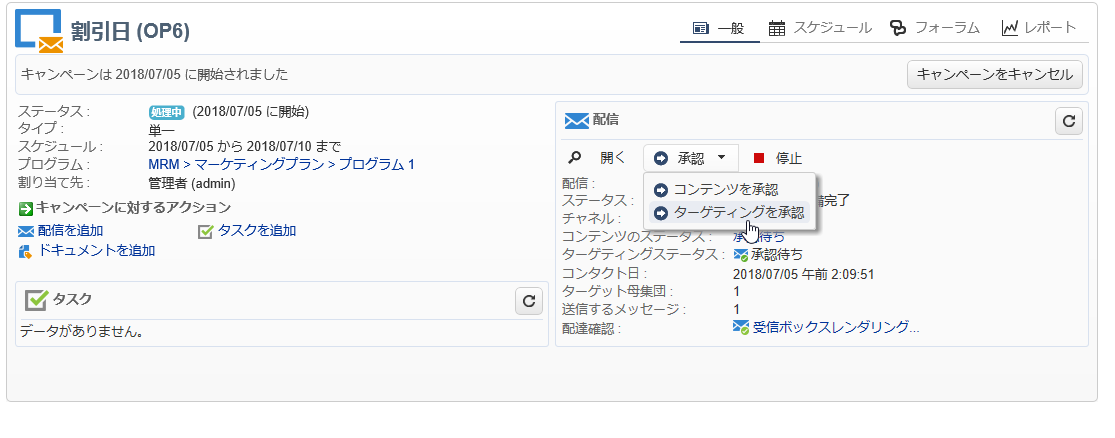
Task: Click the green arrow icon of キャンペーンに対するアクション
Action: click(26, 208)
